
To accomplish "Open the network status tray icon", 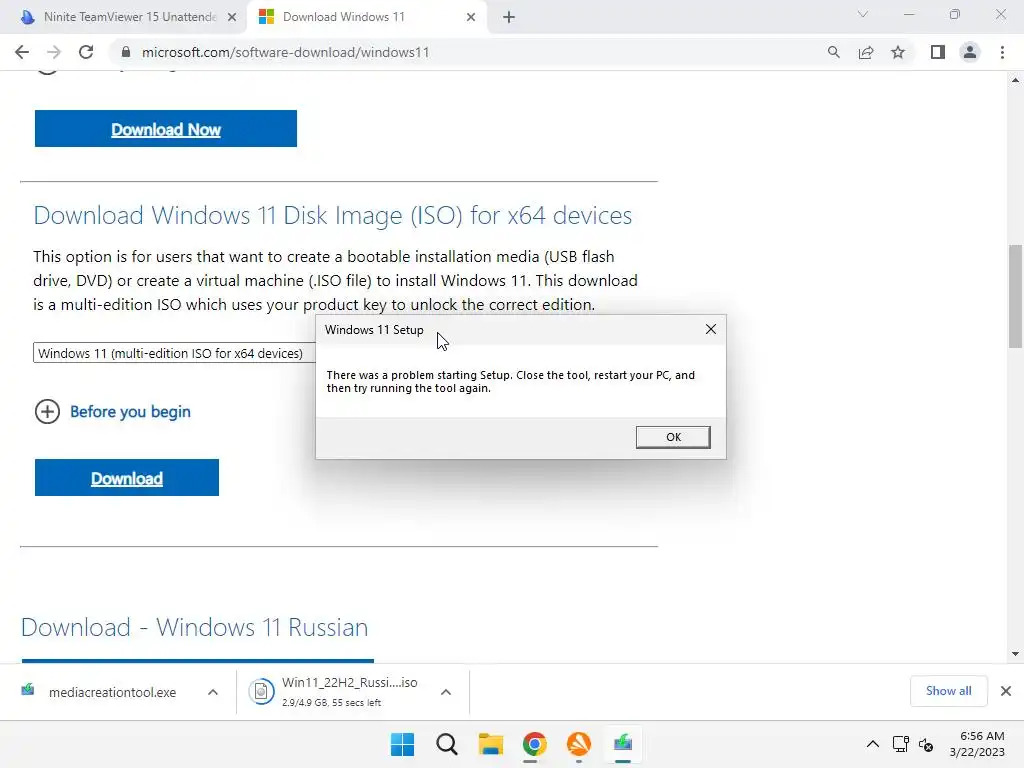I will (x=901, y=744).
